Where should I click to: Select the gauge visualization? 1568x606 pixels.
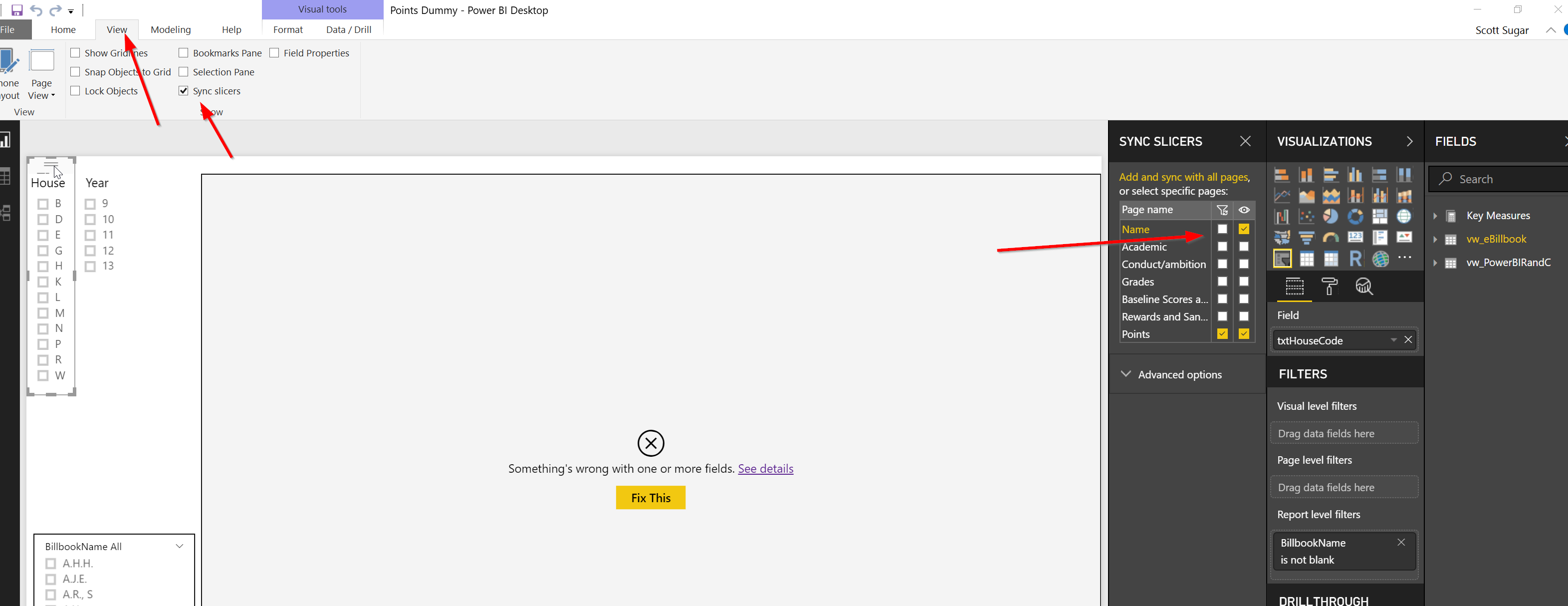(1331, 238)
